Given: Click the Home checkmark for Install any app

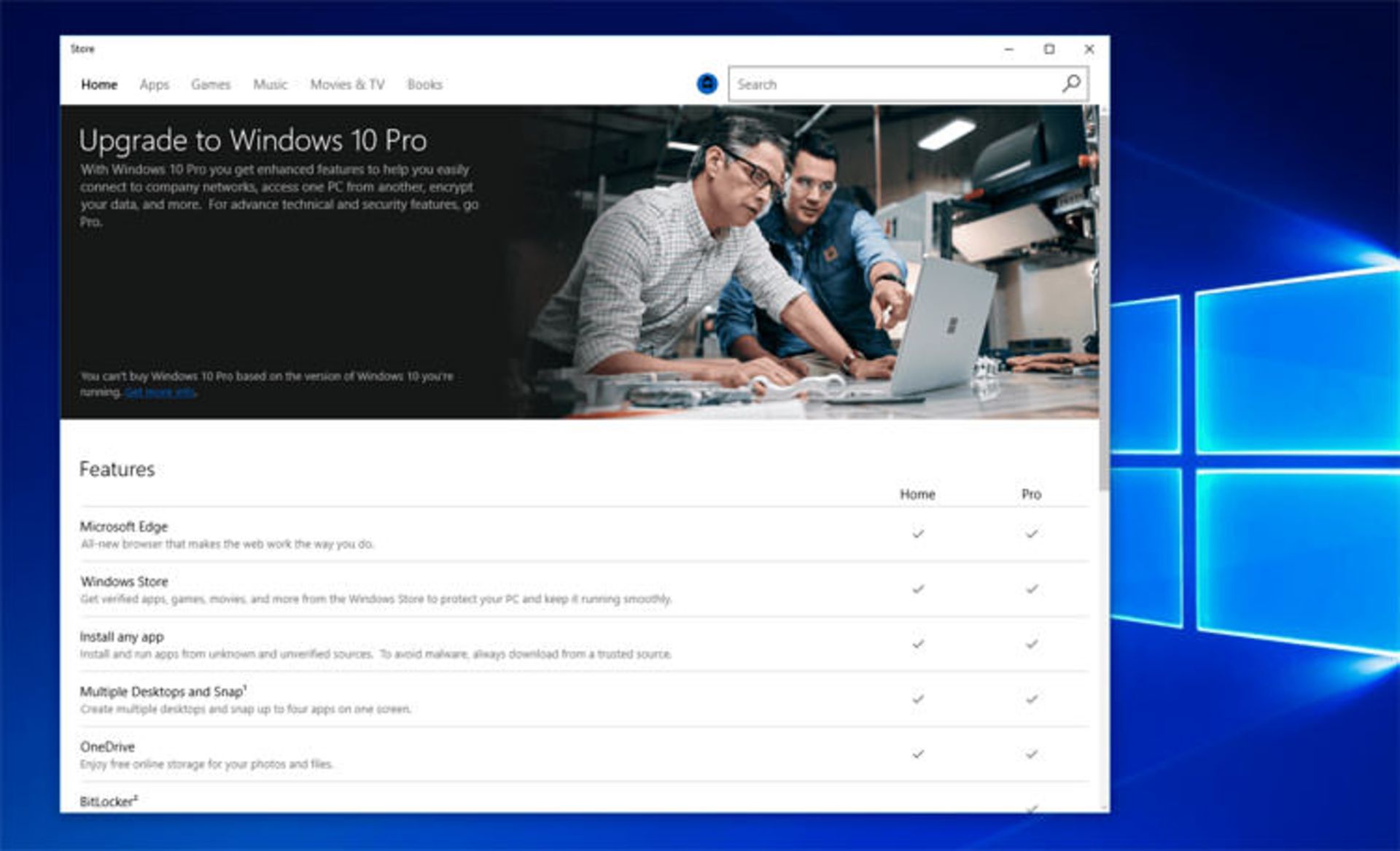Looking at the screenshot, I should pos(918,644).
